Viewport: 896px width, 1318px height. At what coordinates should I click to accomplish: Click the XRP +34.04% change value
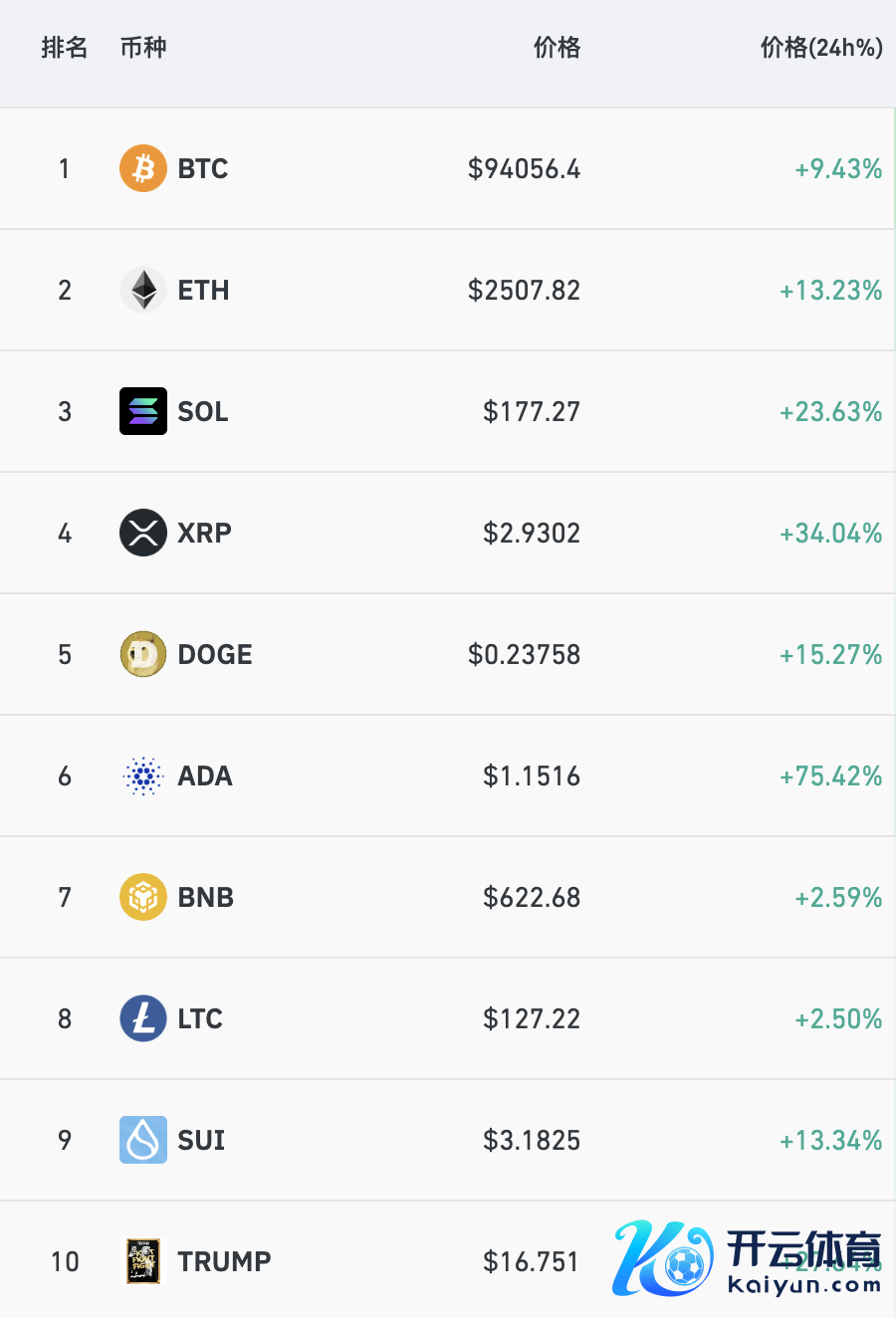coord(830,534)
